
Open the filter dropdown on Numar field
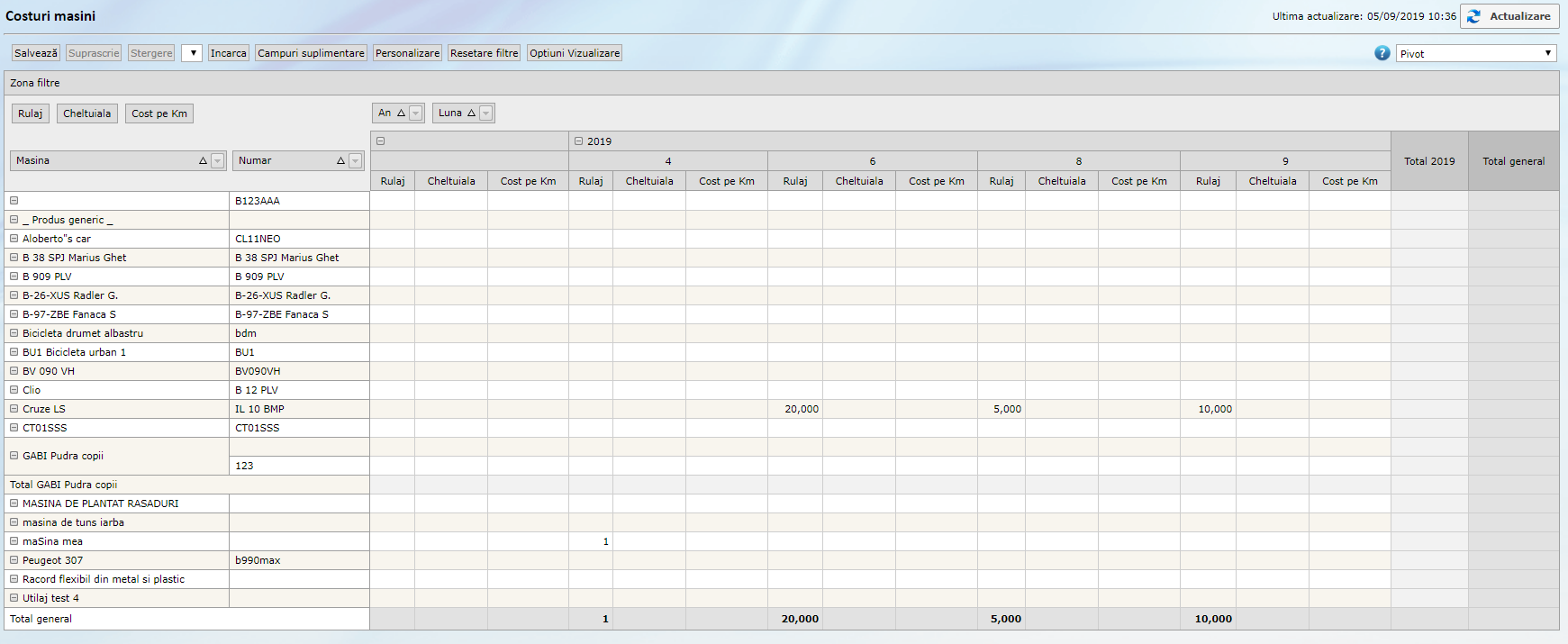click(x=355, y=161)
